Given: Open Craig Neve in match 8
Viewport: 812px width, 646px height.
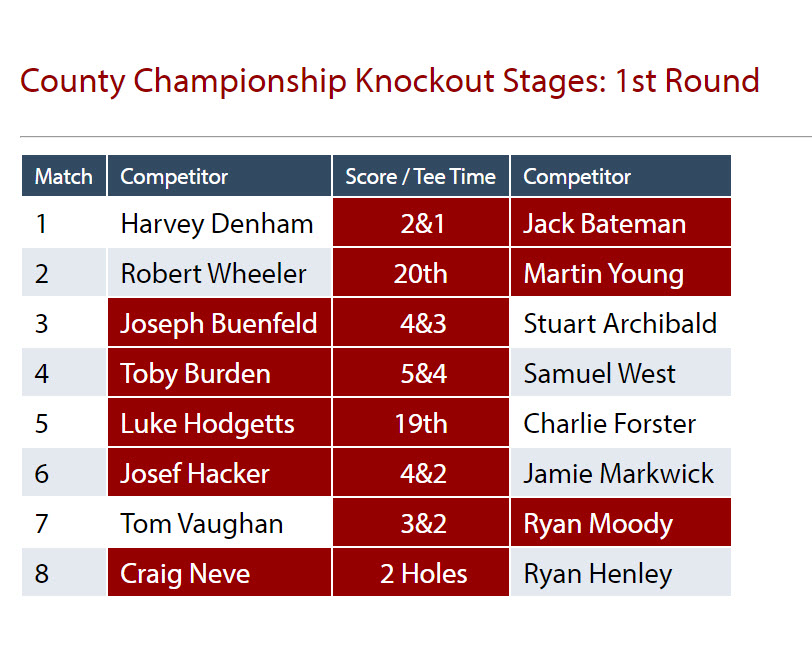Looking at the screenshot, I should coord(219,572).
